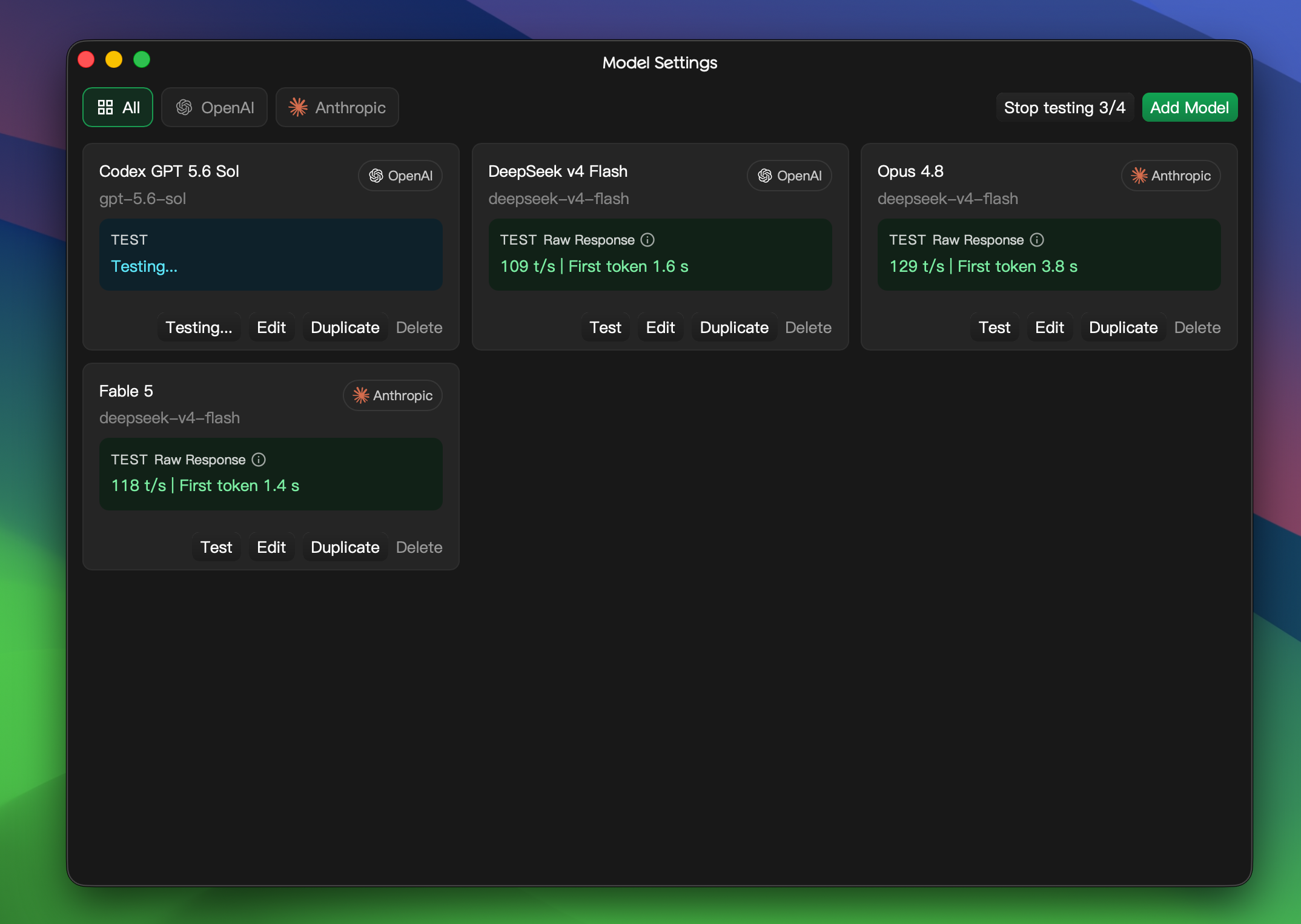The width and height of the screenshot is (1301, 924).
Task: Click the OpenAI logo in filter tab
Action: point(184,107)
